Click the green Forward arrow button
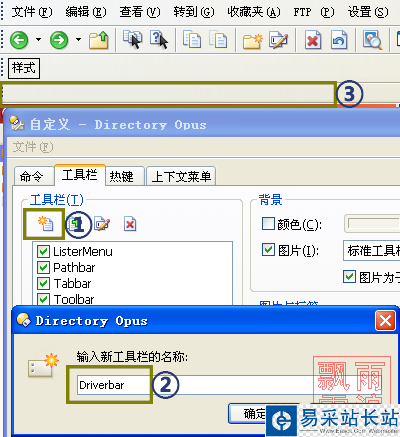 point(59,40)
